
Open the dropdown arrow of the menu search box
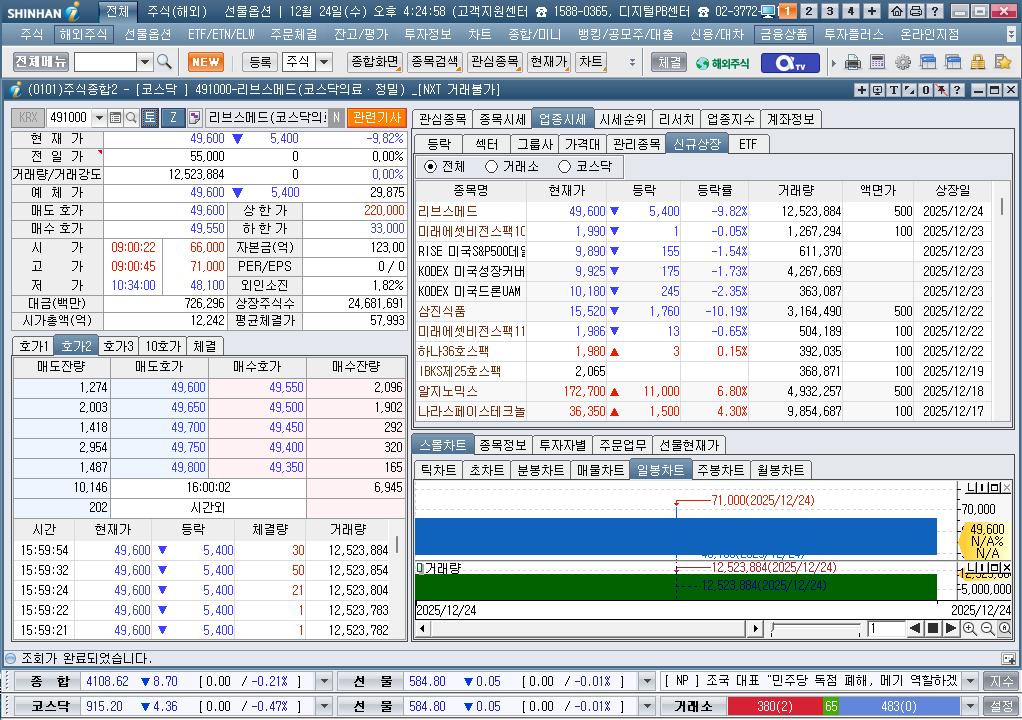[145, 62]
